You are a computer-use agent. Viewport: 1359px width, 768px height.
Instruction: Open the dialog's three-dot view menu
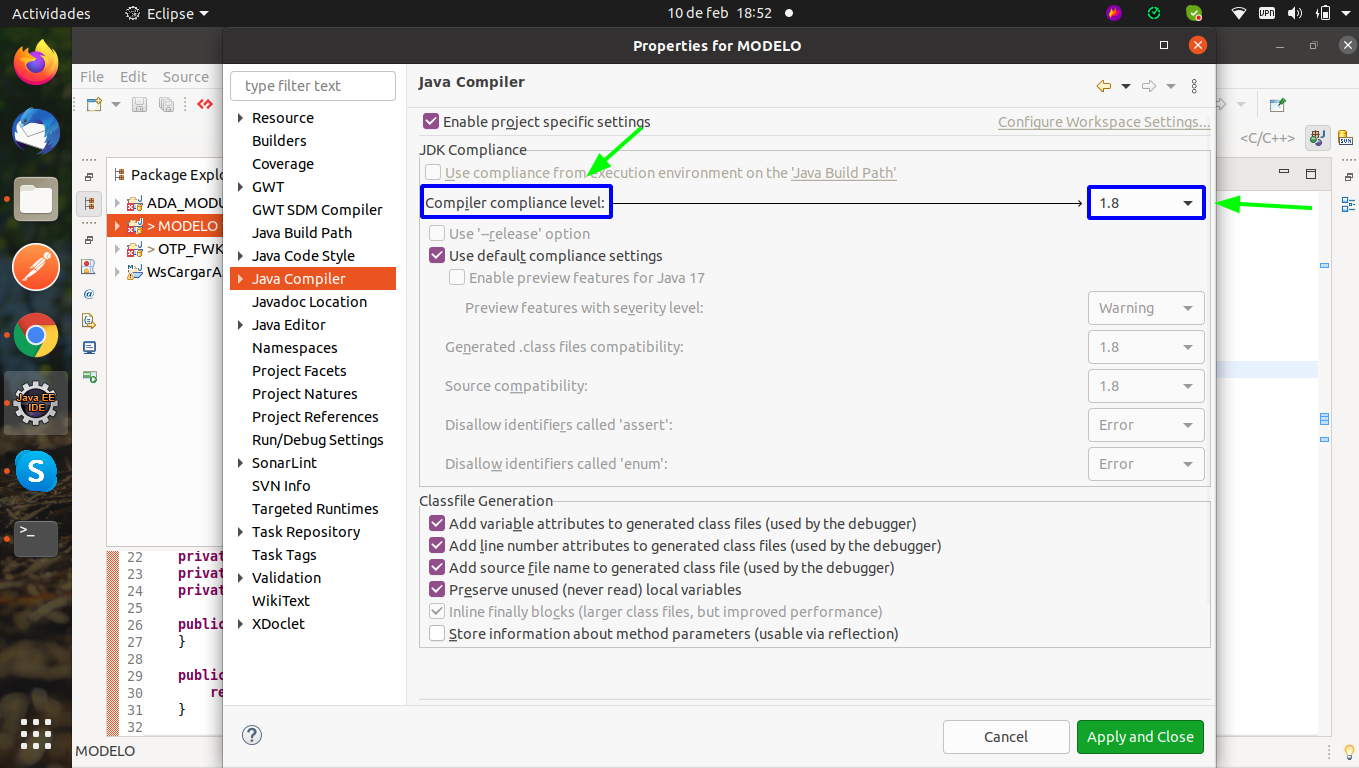[1194, 86]
